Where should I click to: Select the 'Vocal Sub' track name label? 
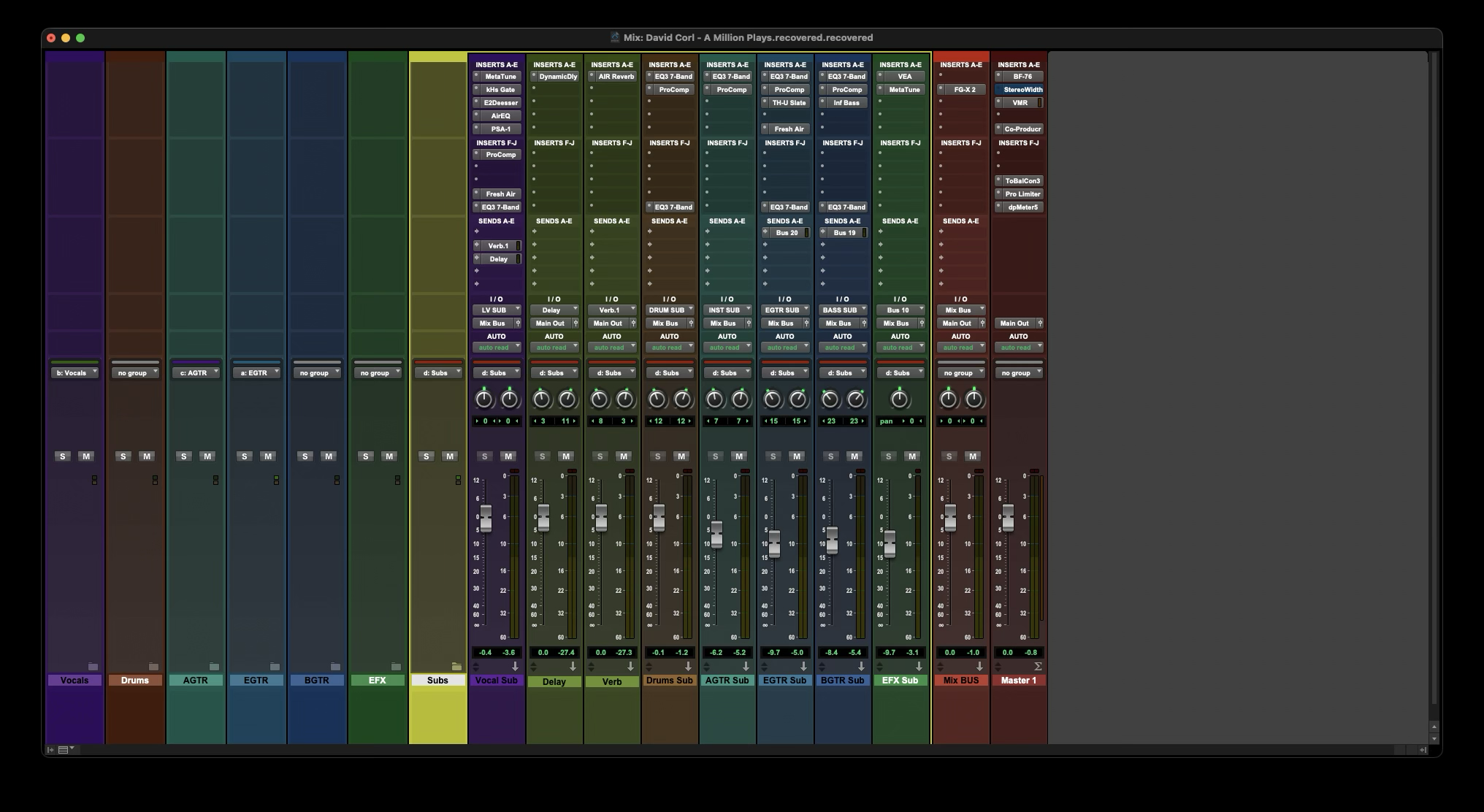(x=497, y=681)
